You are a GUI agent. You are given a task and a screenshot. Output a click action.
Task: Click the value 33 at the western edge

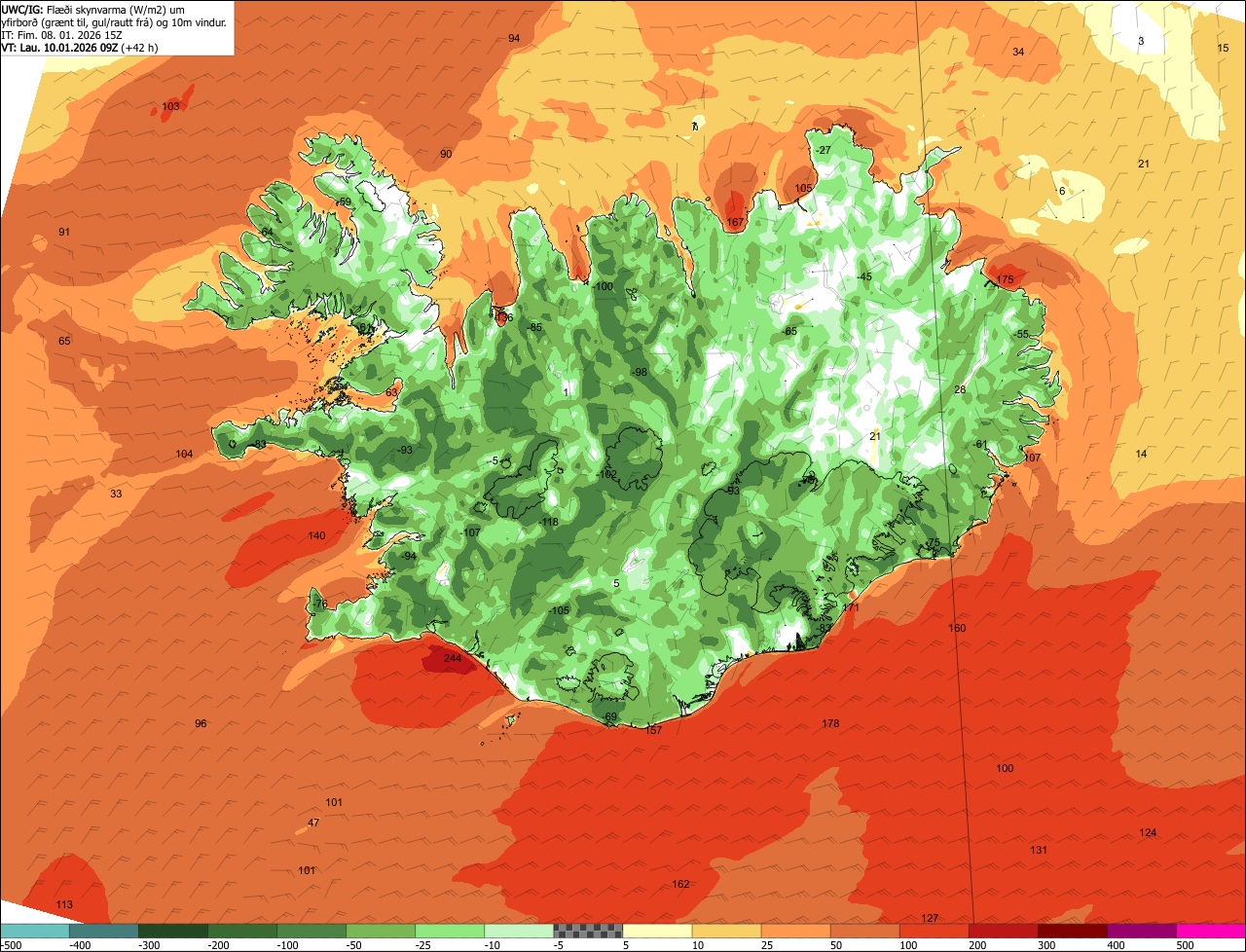coord(116,494)
